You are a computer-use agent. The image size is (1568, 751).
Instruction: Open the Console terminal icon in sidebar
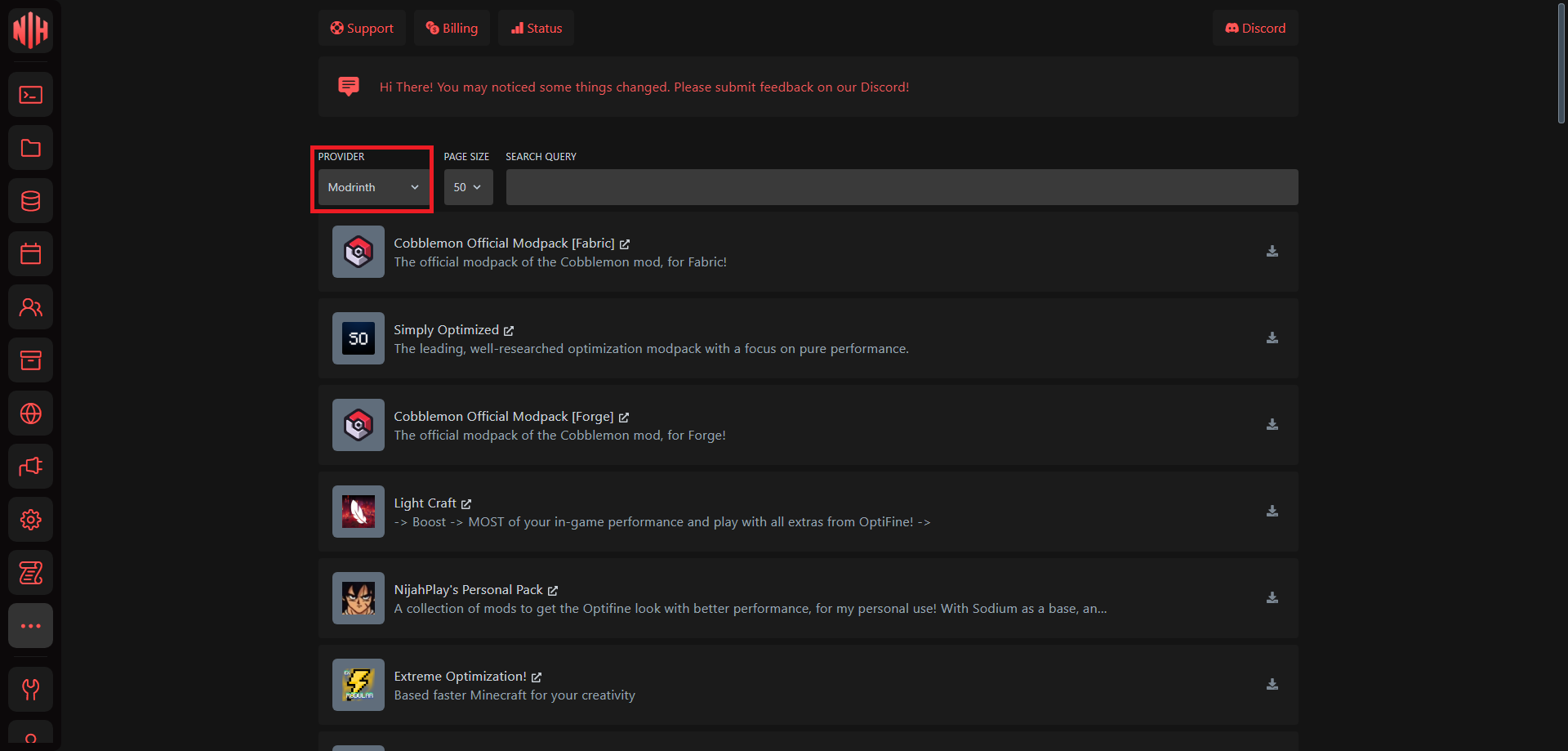[30, 95]
